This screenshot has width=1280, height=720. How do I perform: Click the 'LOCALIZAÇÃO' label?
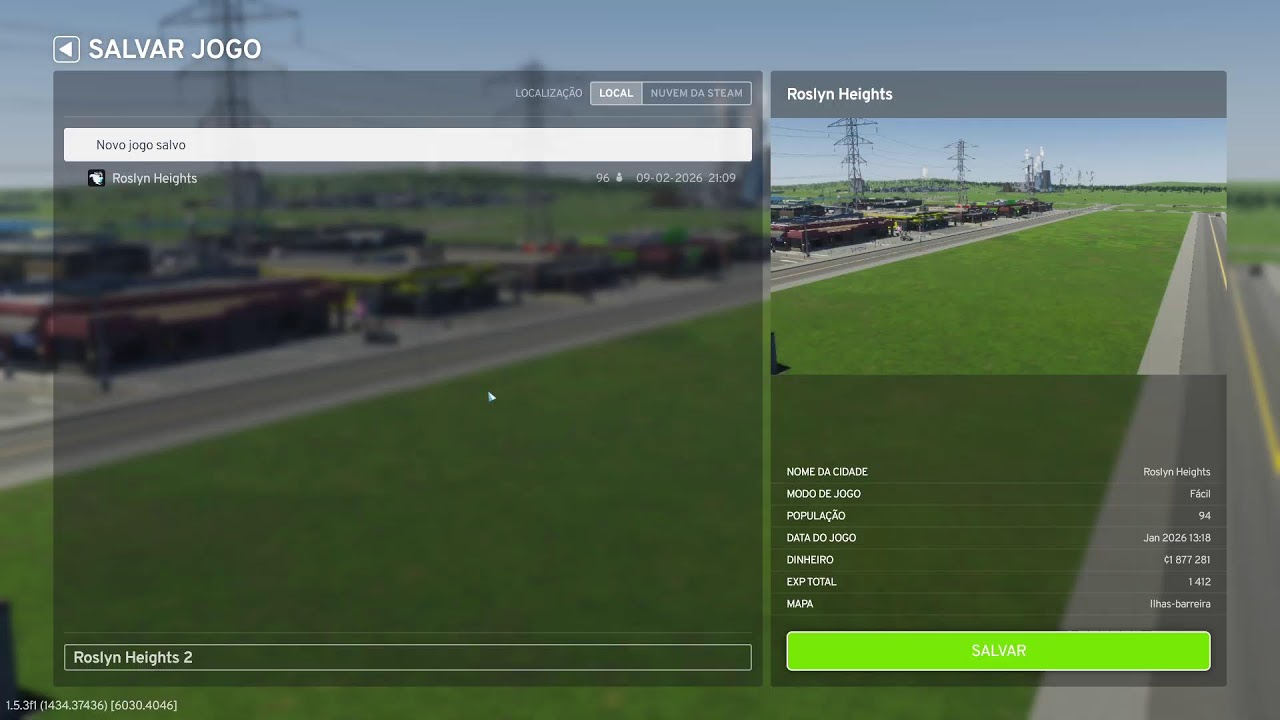click(549, 93)
